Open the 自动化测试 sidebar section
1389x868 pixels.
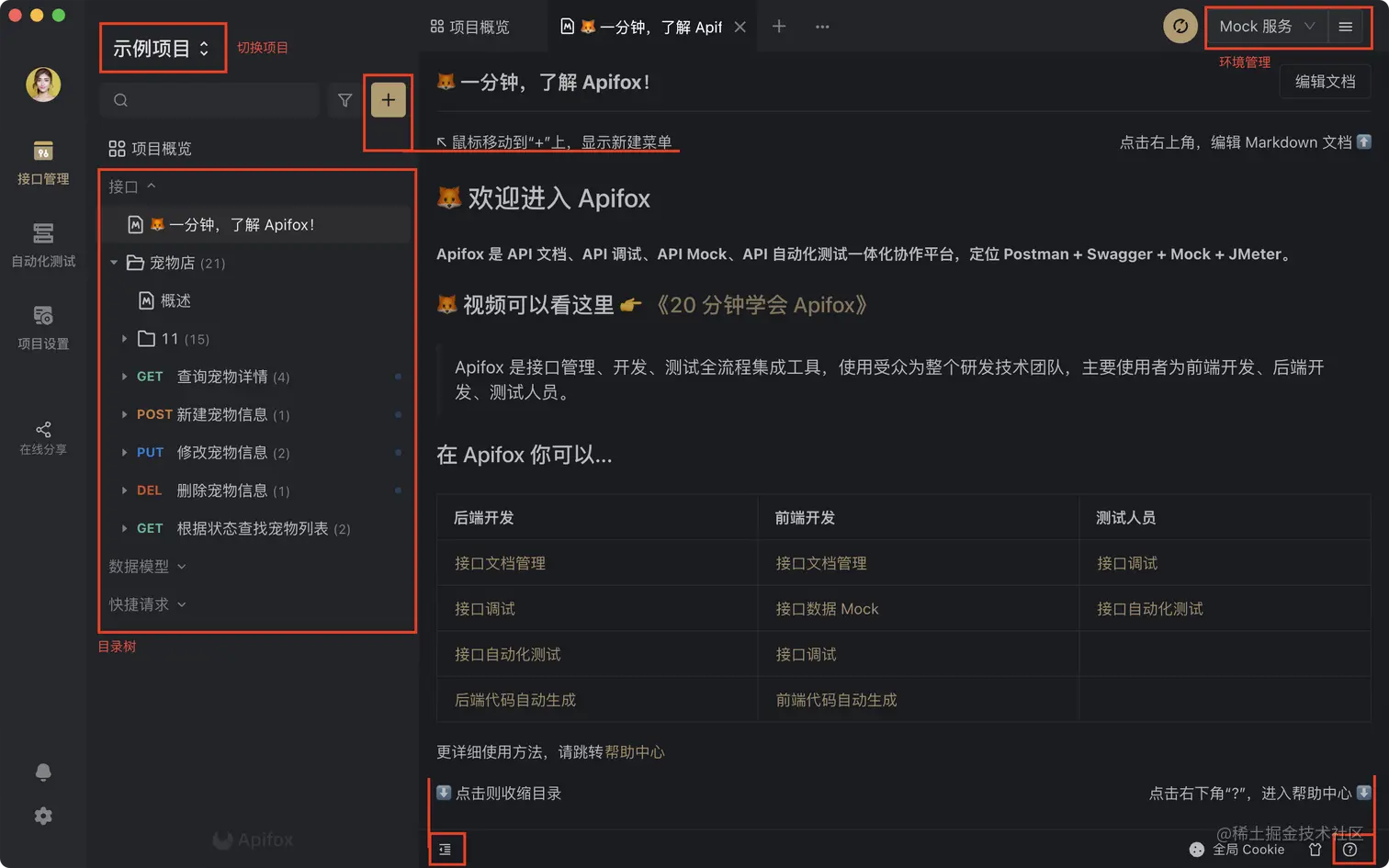(43, 245)
